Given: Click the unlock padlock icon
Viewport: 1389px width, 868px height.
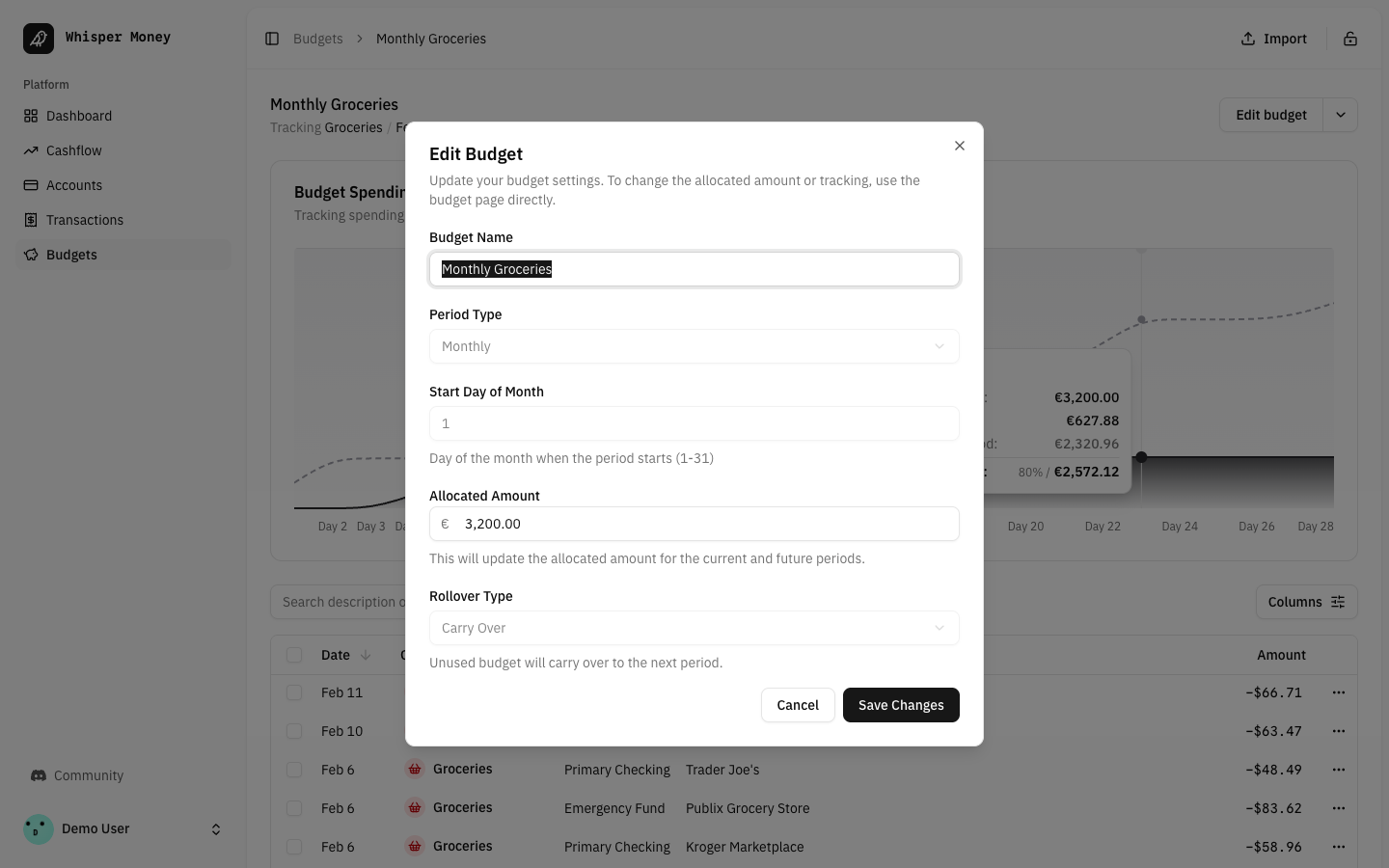Looking at the screenshot, I should click(x=1350, y=39).
